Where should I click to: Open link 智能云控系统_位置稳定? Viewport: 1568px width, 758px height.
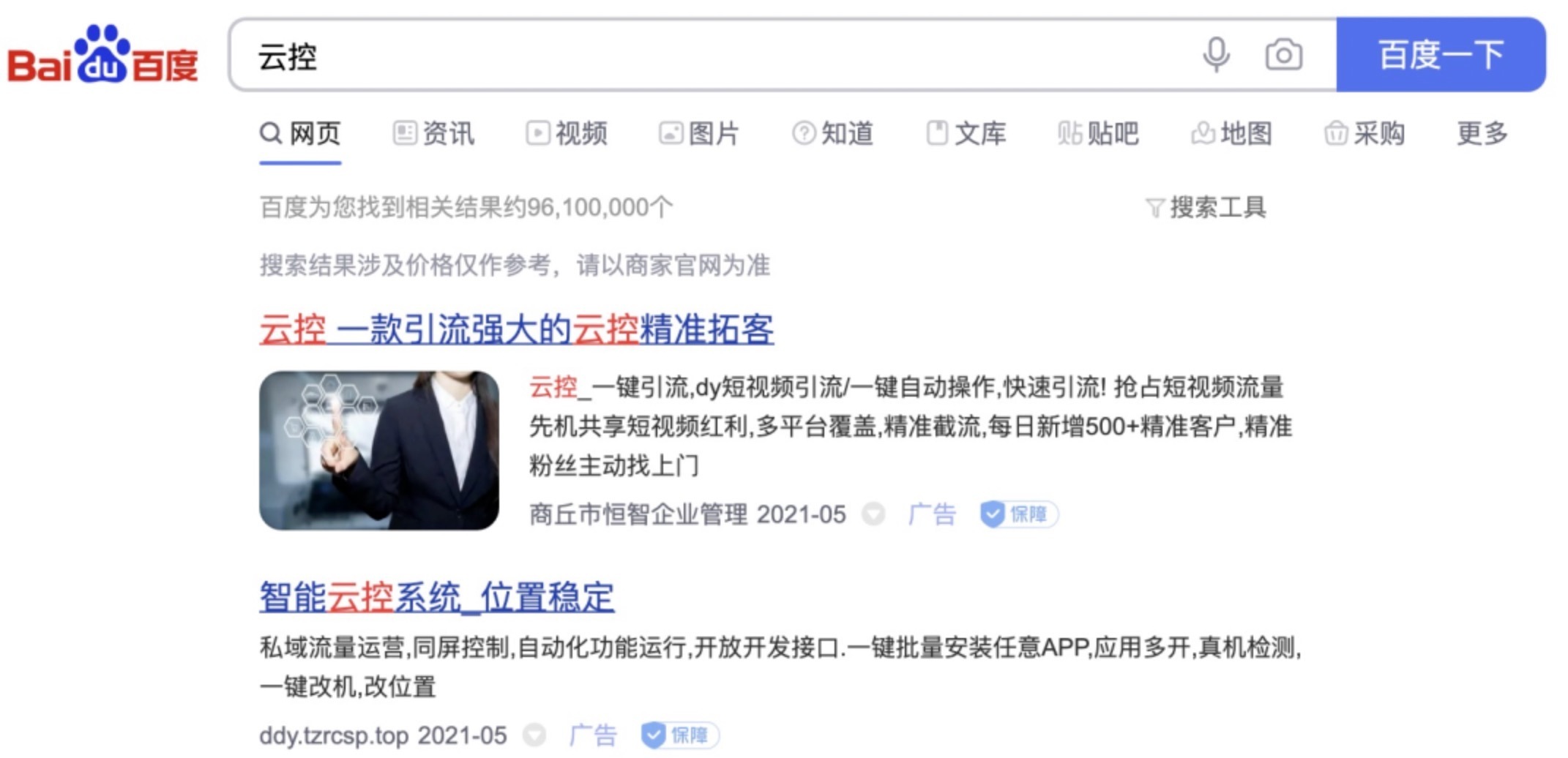coord(437,596)
